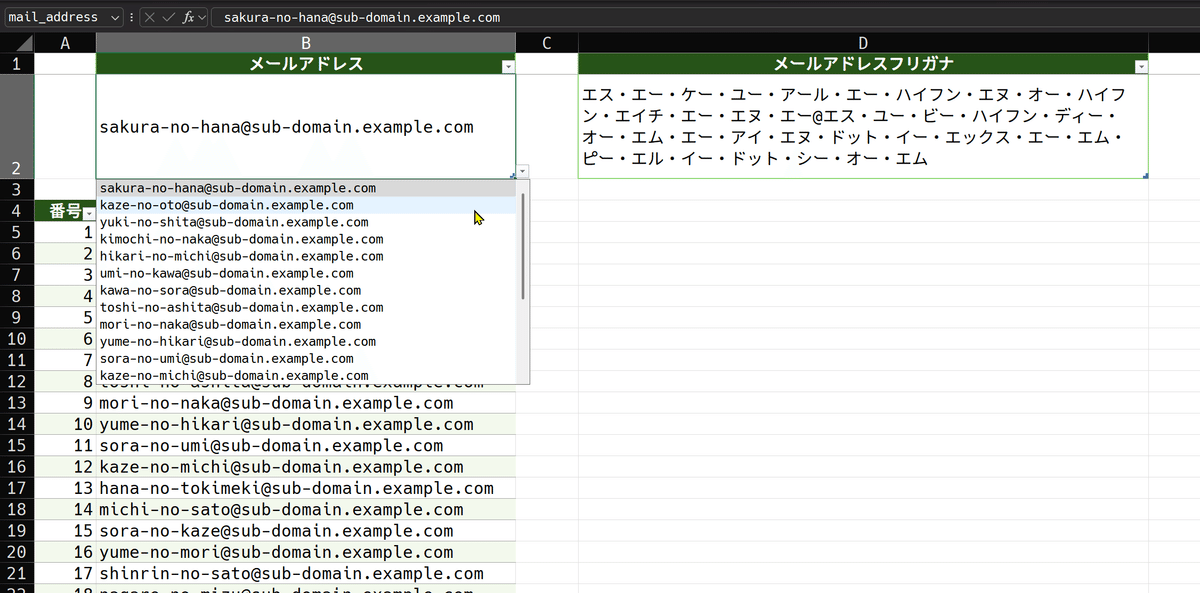Choose kawa-no-sora@sub-domain.example.com in dropdown list

tap(307, 290)
